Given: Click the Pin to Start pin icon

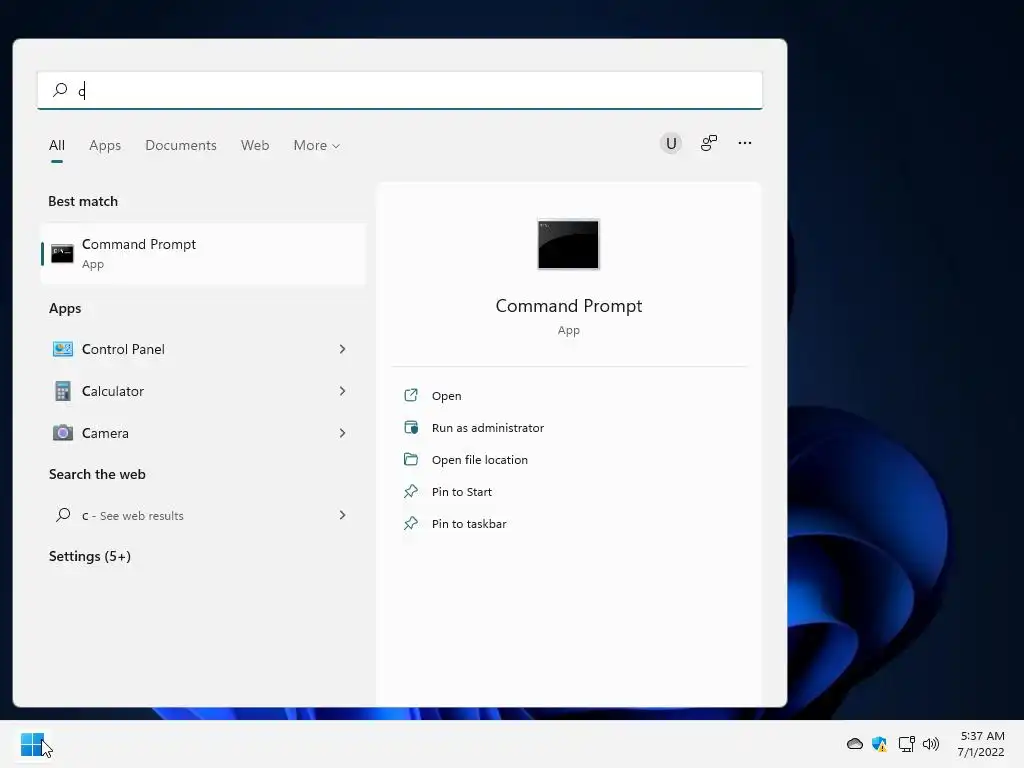Looking at the screenshot, I should click(x=411, y=491).
